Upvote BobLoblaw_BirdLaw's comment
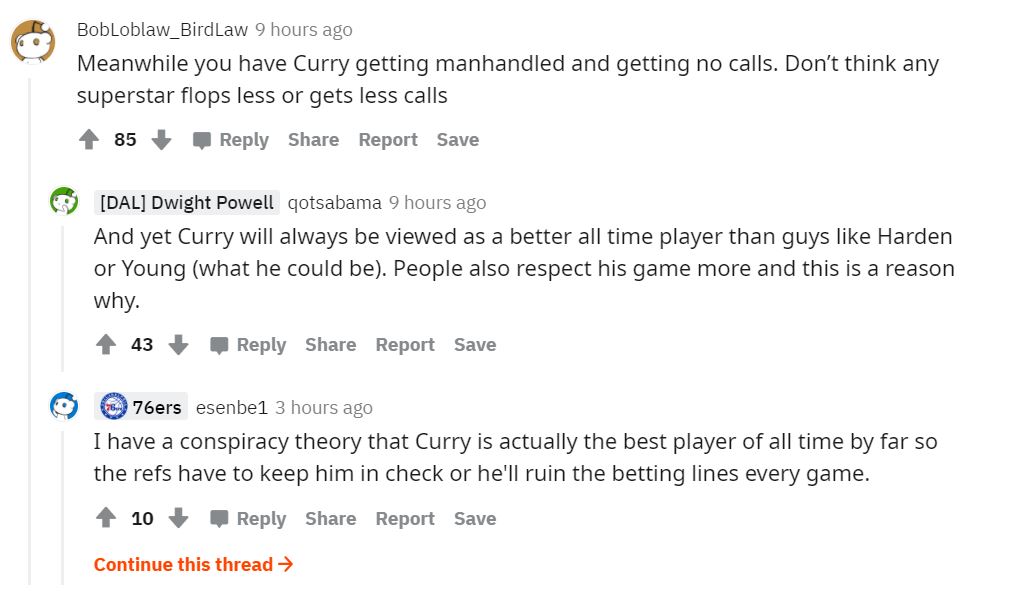Screen dimensions: 1017x612 tap(89, 140)
